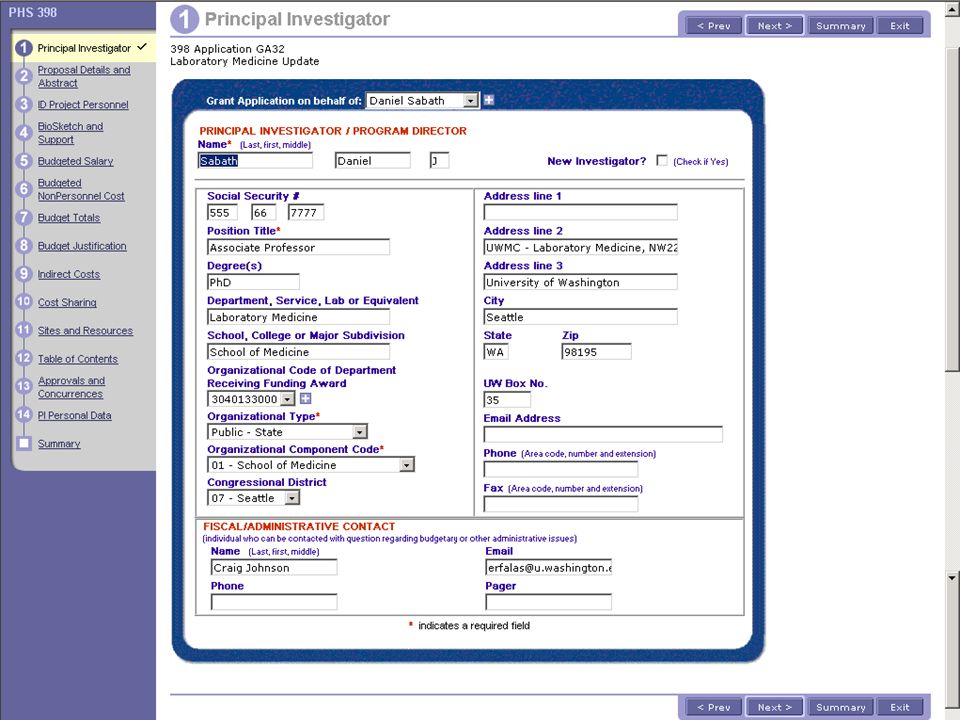This screenshot has width=960, height=720.
Task: Click the top Next button
Action: (x=774, y=26)
